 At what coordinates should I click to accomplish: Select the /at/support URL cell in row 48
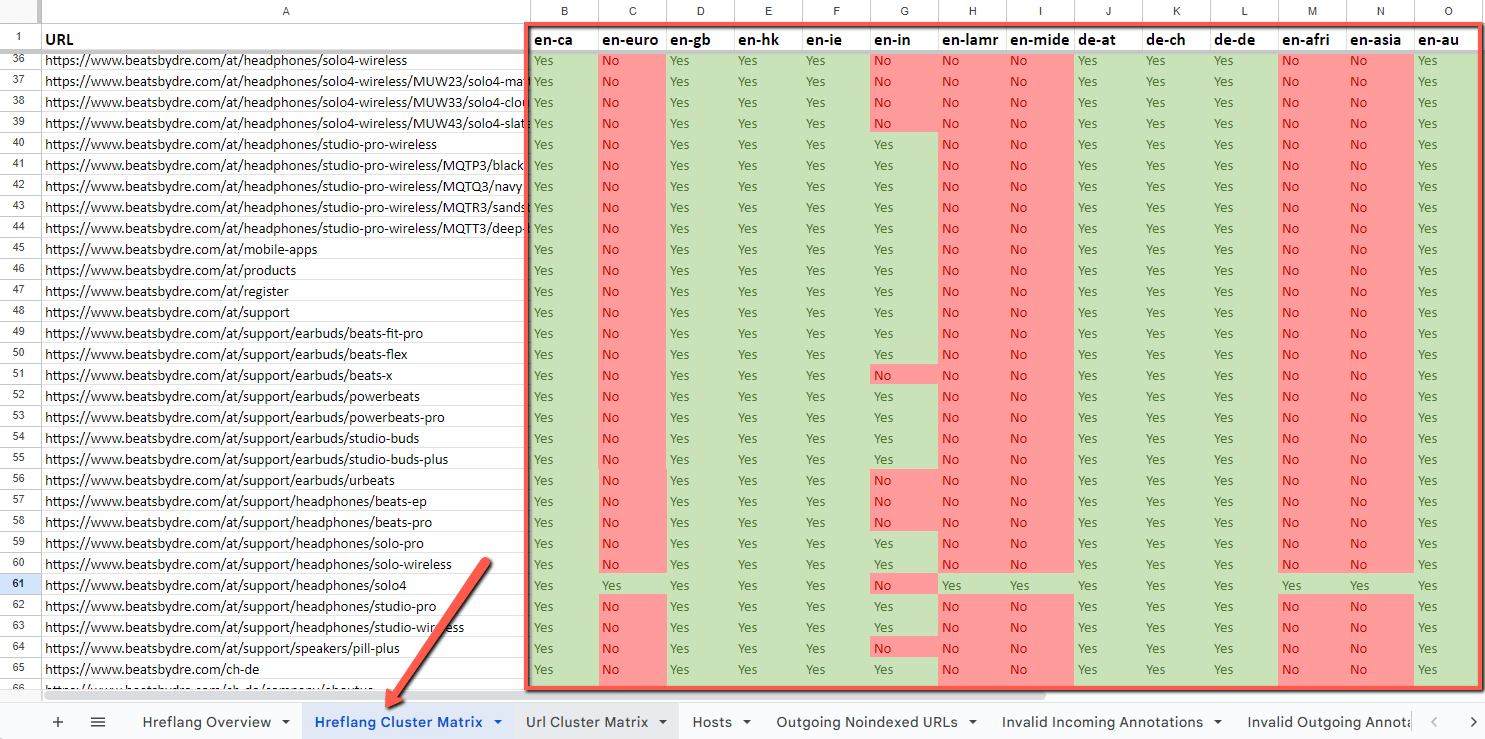click(286, 312)
